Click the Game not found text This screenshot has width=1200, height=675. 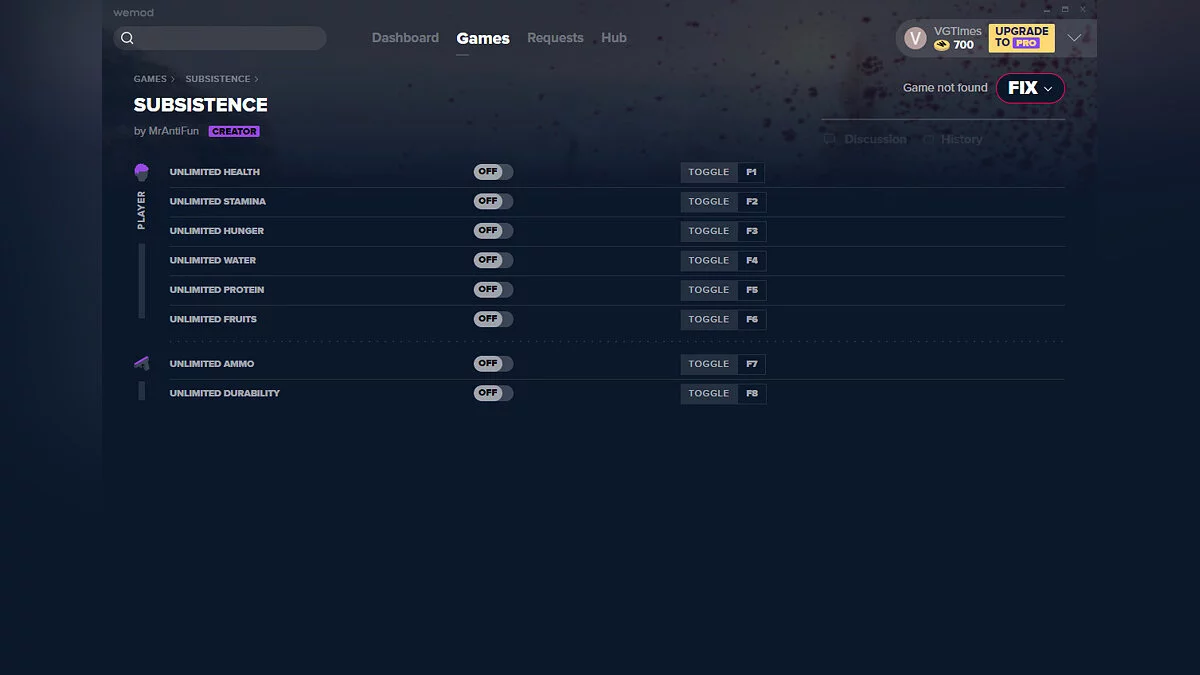pyautogui.click(x=945, y=88)
